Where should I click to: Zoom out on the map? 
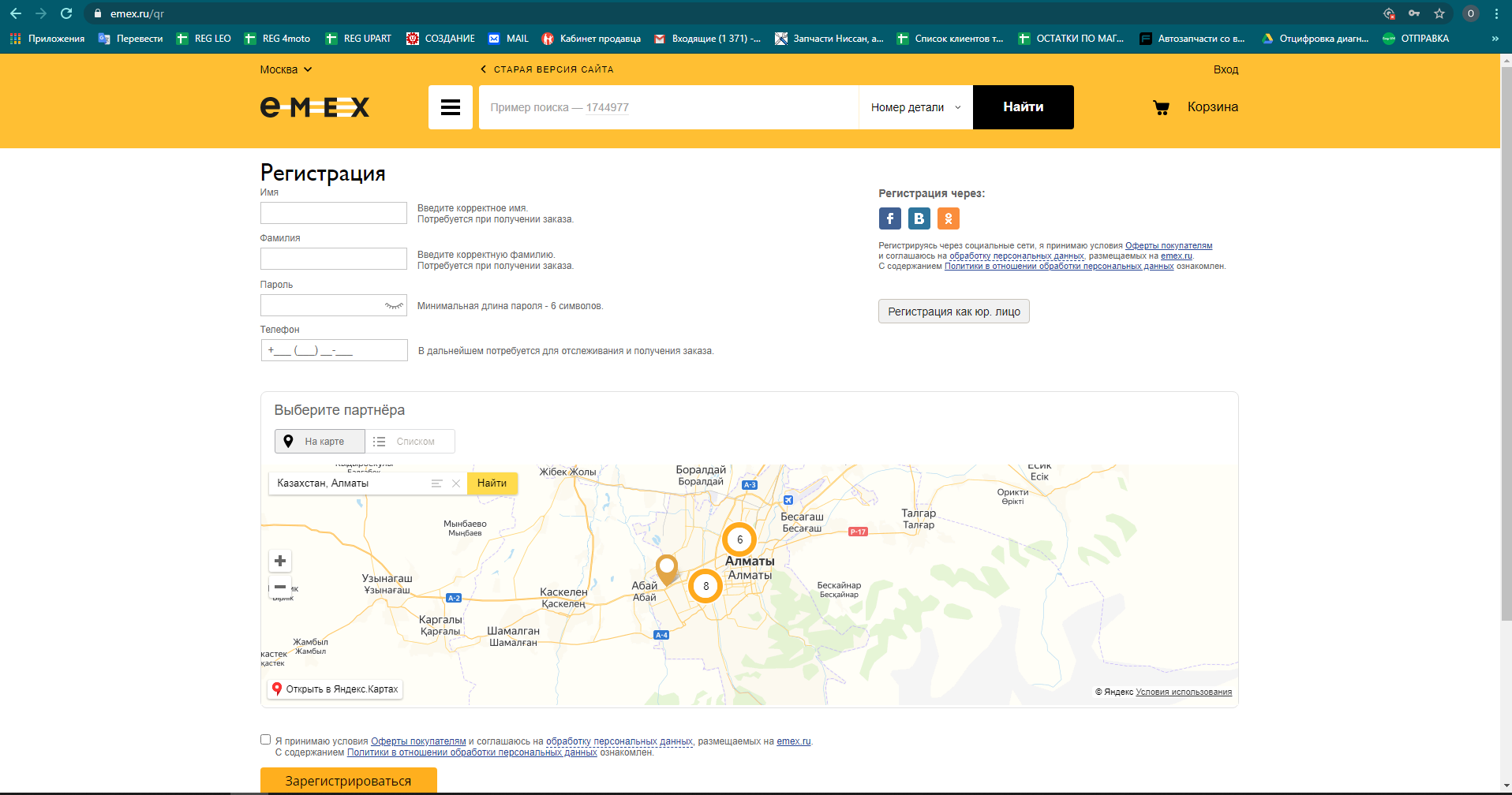[x=280, y=587]
